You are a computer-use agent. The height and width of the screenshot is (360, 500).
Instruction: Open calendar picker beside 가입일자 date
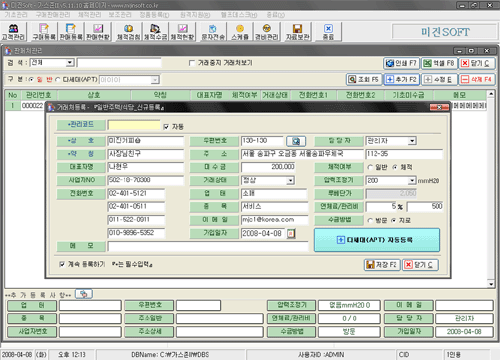pyautogui.click(x=291, y=233)
